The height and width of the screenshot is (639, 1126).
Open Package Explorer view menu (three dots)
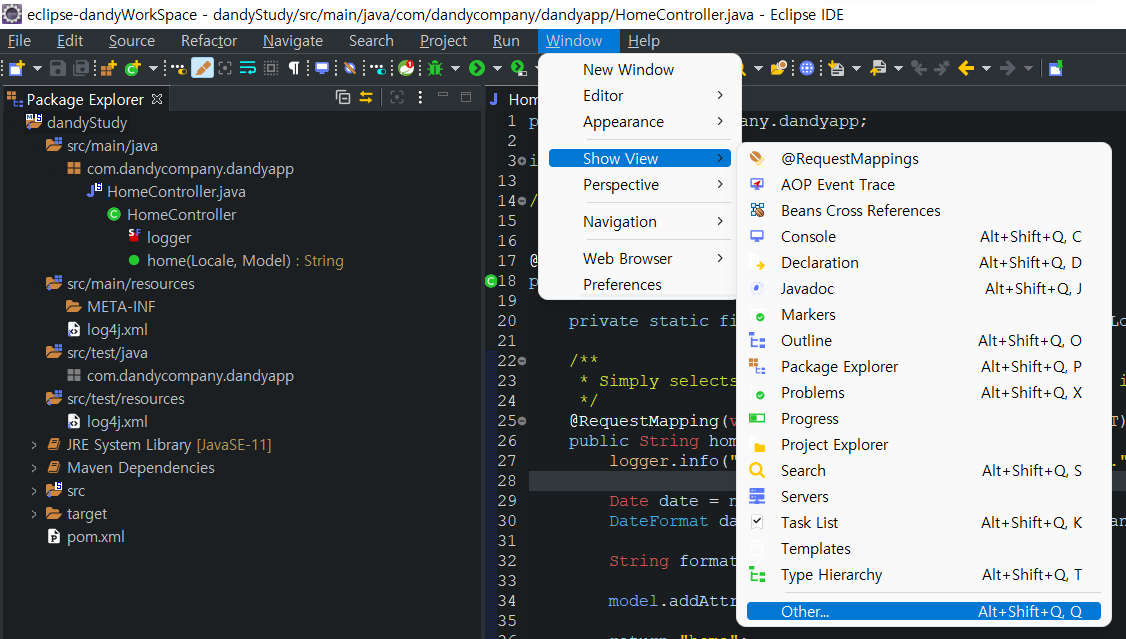click(420, 97)
